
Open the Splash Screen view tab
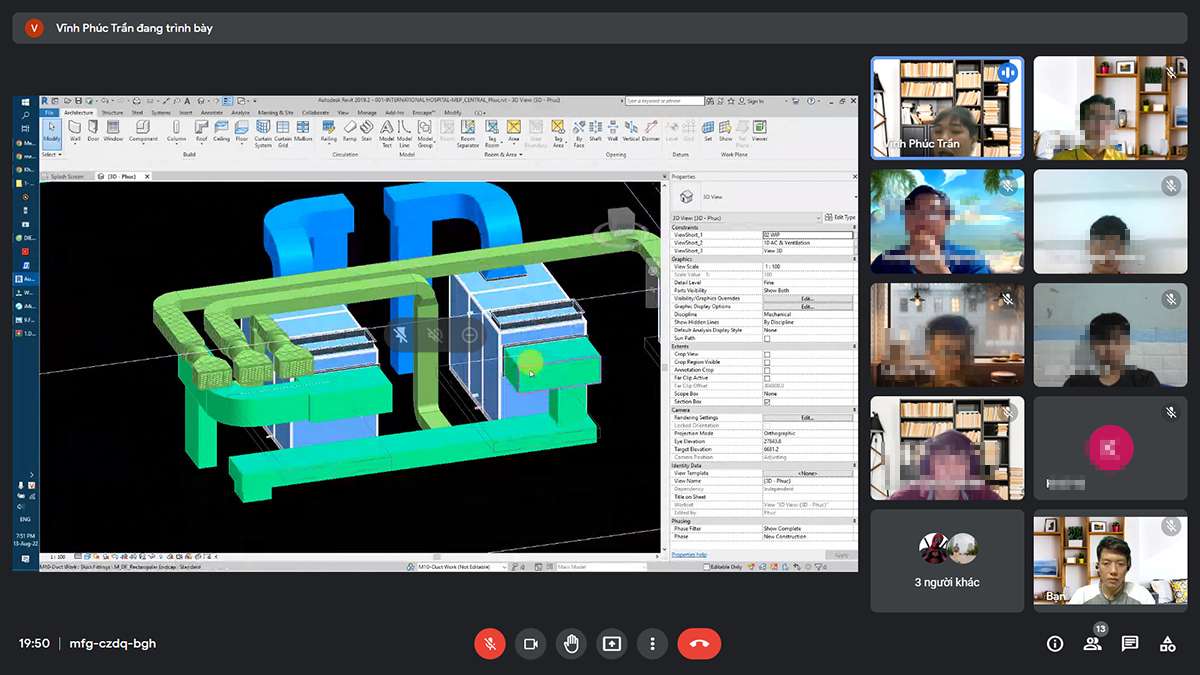pos(66,176)
